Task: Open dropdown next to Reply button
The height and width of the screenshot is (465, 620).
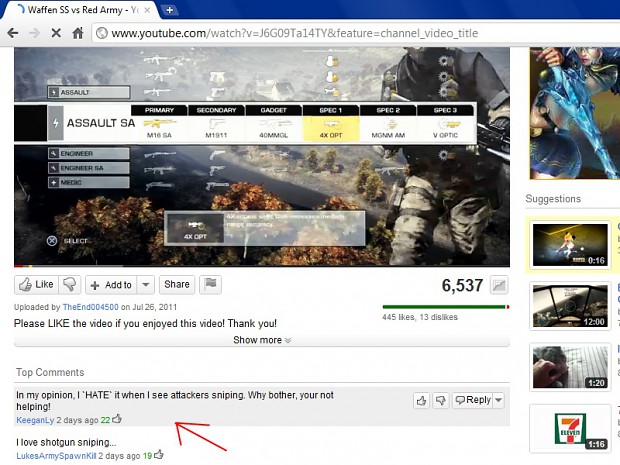Action: [499, 400]
